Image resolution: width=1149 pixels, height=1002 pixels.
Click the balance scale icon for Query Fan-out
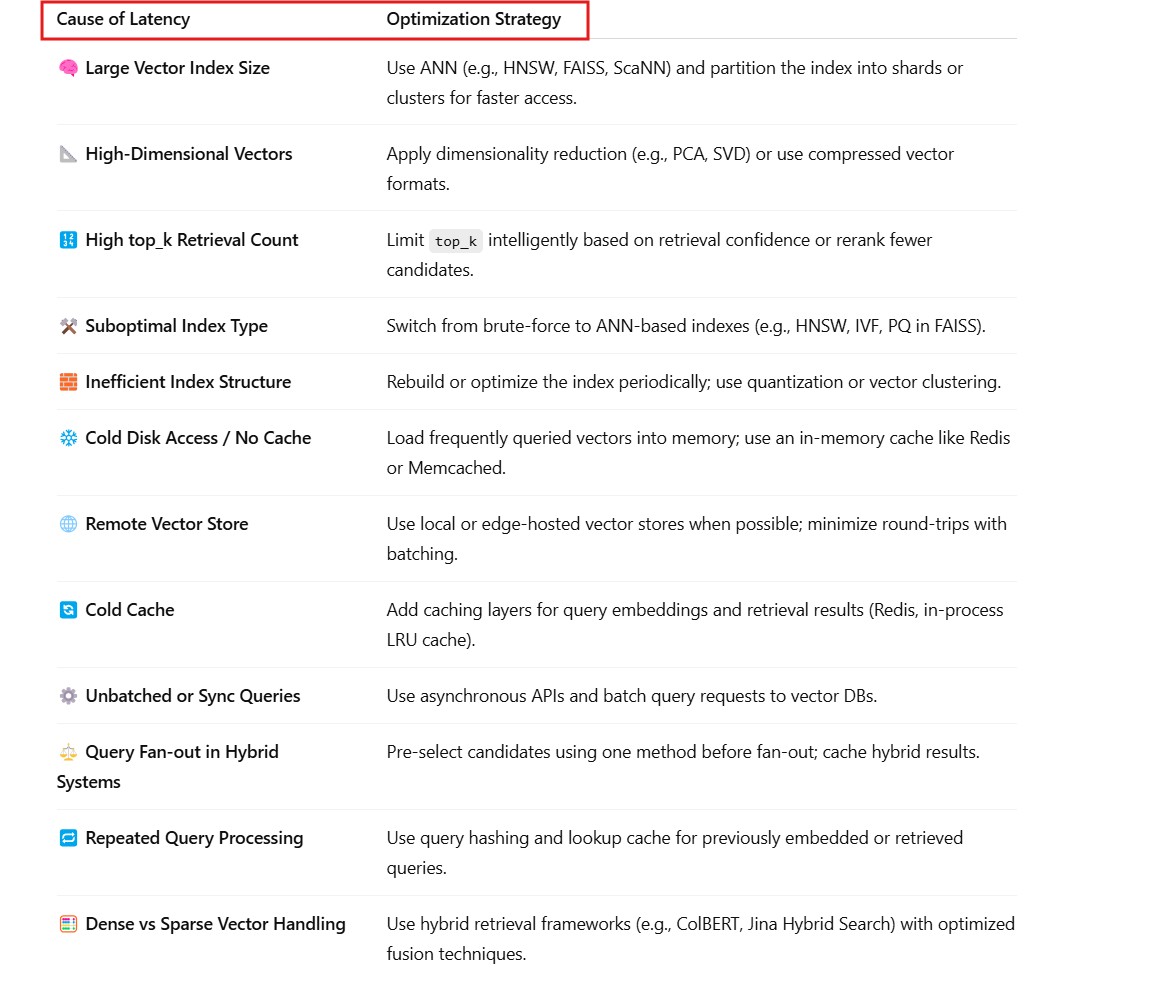68,753
